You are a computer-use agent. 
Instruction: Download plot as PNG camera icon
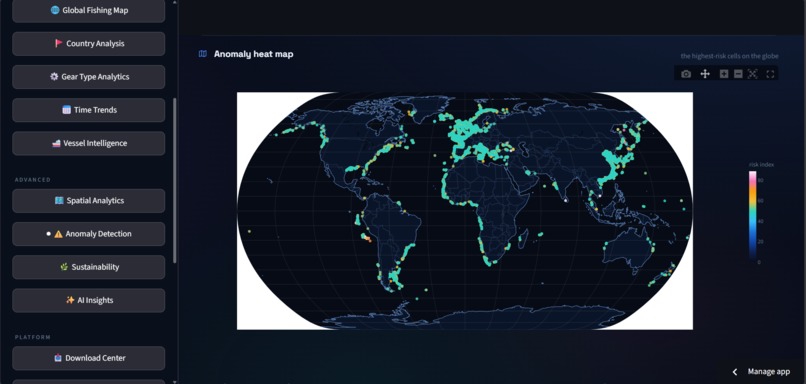click(x=686, y=74)
